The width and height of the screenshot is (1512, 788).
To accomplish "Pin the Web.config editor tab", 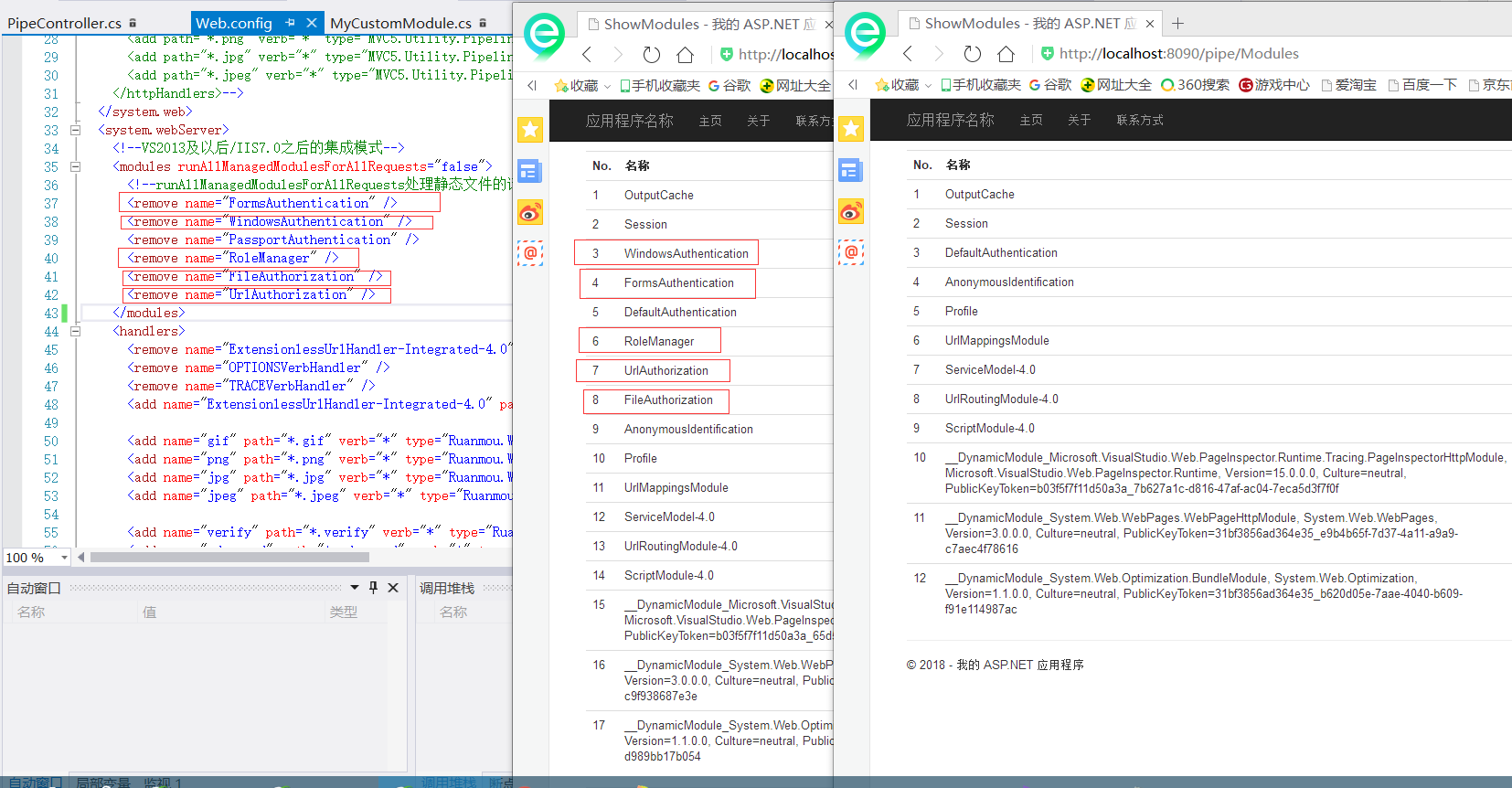I will pos(291,23).
